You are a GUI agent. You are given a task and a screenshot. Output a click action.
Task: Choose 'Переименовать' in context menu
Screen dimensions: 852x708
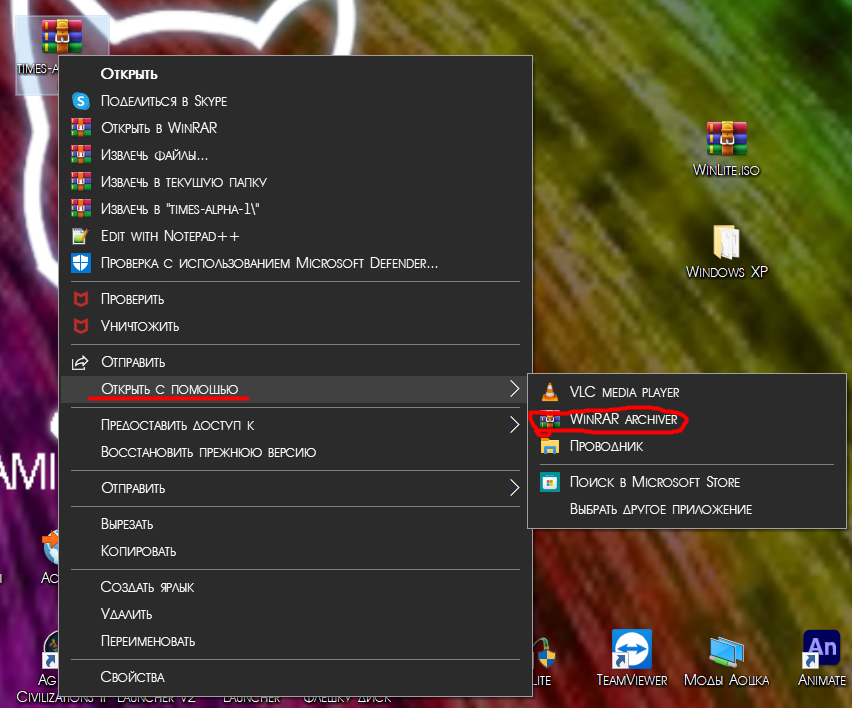click(296, 641)
